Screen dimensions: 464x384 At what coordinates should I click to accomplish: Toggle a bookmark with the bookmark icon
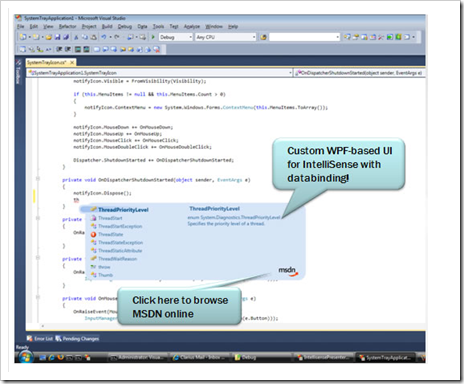click(x=97, y=49)
